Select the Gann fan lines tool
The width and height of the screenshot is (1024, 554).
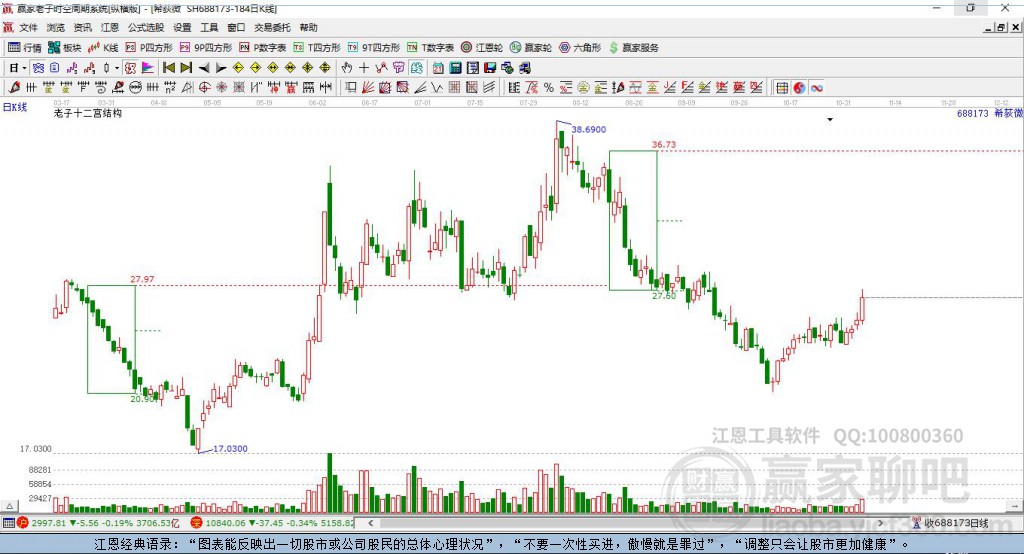point(368,88)
